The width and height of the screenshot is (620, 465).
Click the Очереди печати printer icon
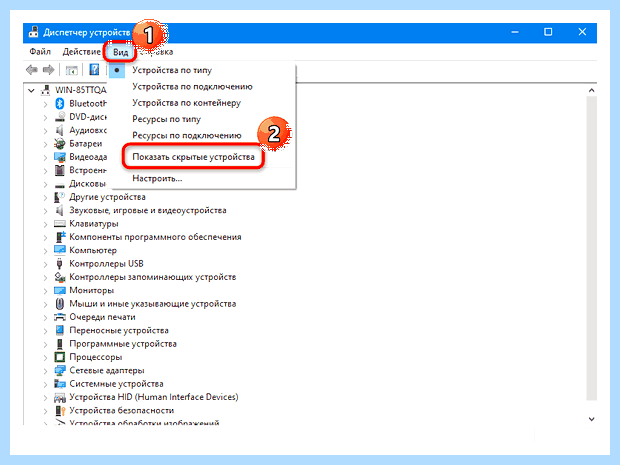(x=60, y=317)
